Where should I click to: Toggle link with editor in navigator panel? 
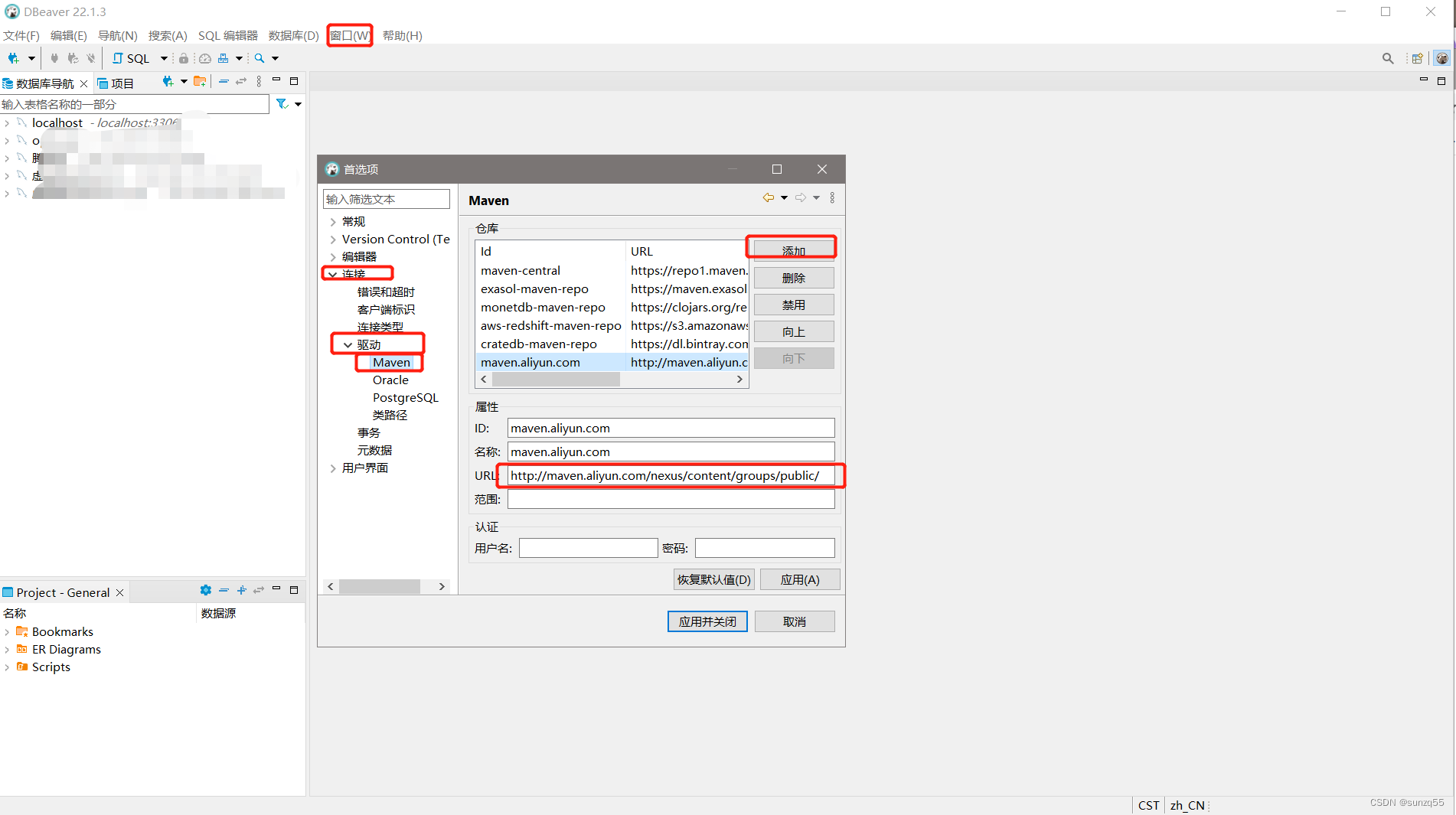241,81
